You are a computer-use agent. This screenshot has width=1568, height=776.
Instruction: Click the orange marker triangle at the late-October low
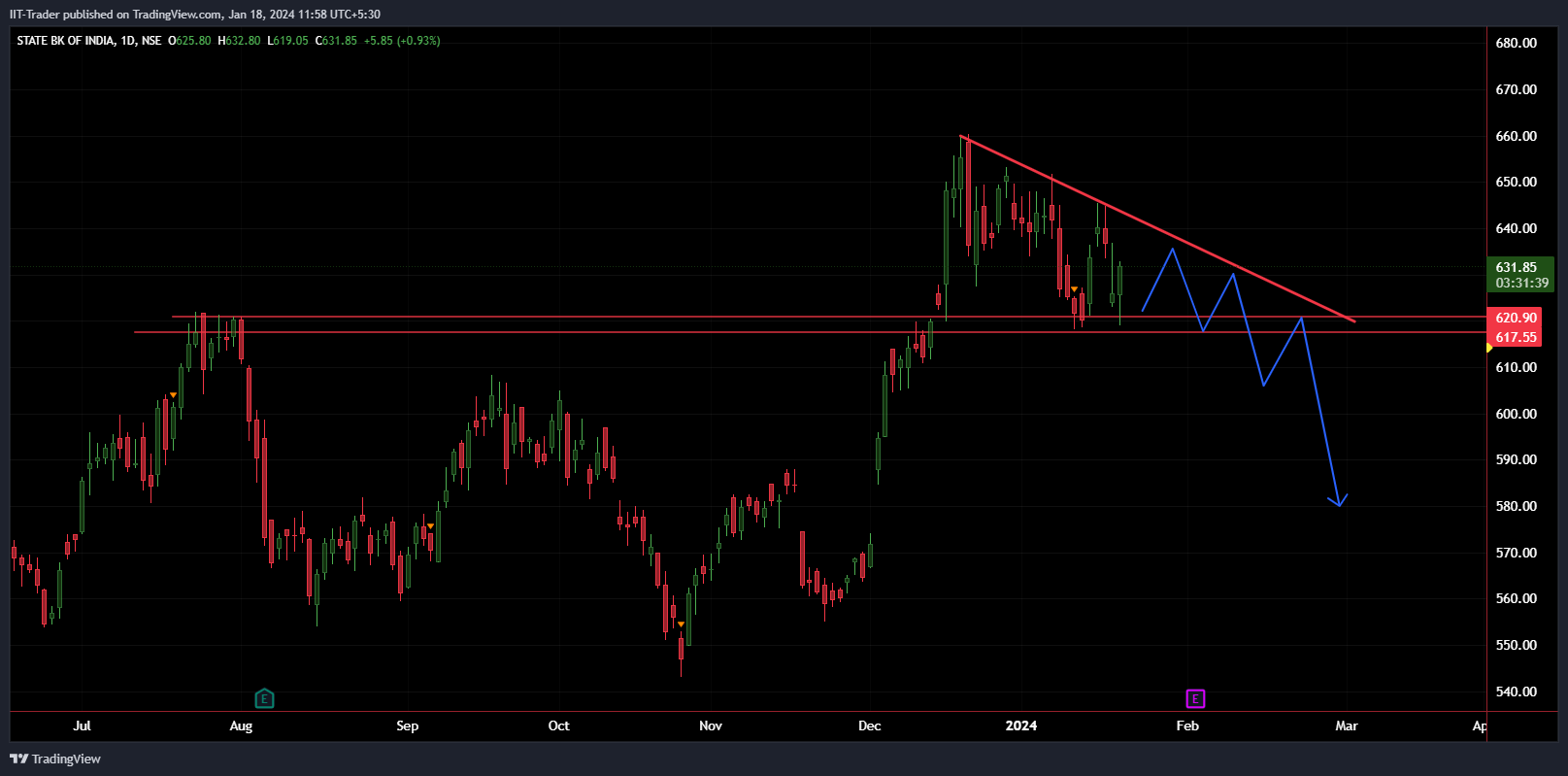pyautogui.click(x=681, y=624)
